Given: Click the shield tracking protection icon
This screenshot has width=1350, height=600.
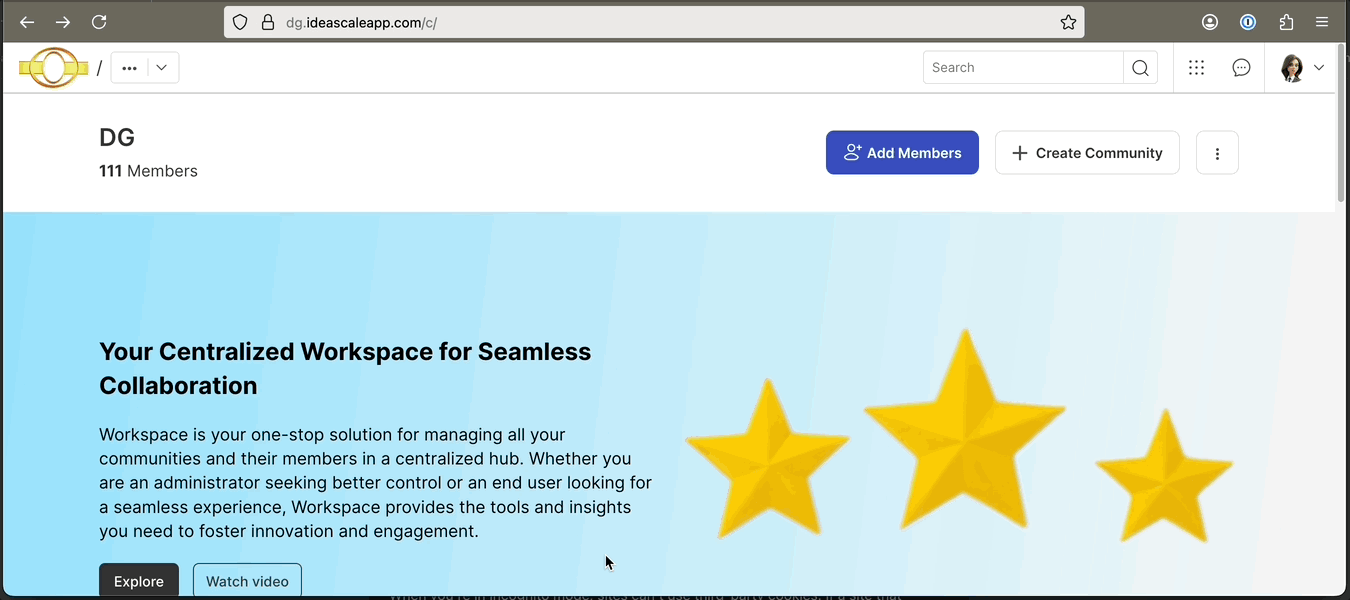Looking at the screenshot, I should [x=240, y=22].
